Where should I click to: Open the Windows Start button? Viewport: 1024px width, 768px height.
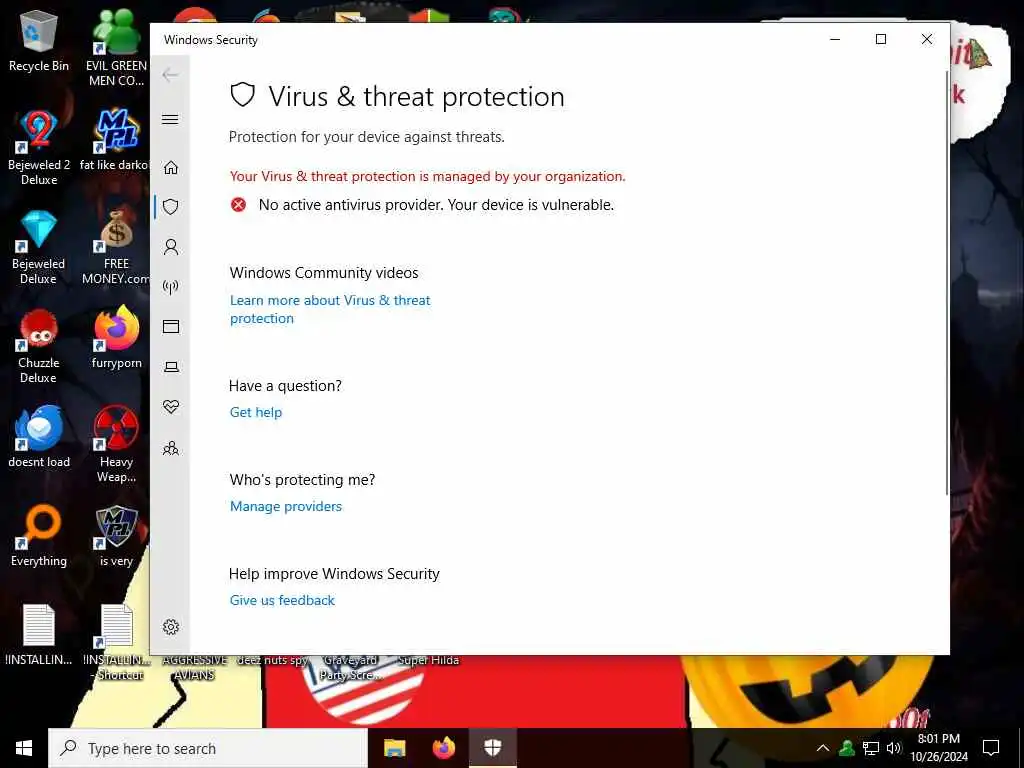coord(24,748)
